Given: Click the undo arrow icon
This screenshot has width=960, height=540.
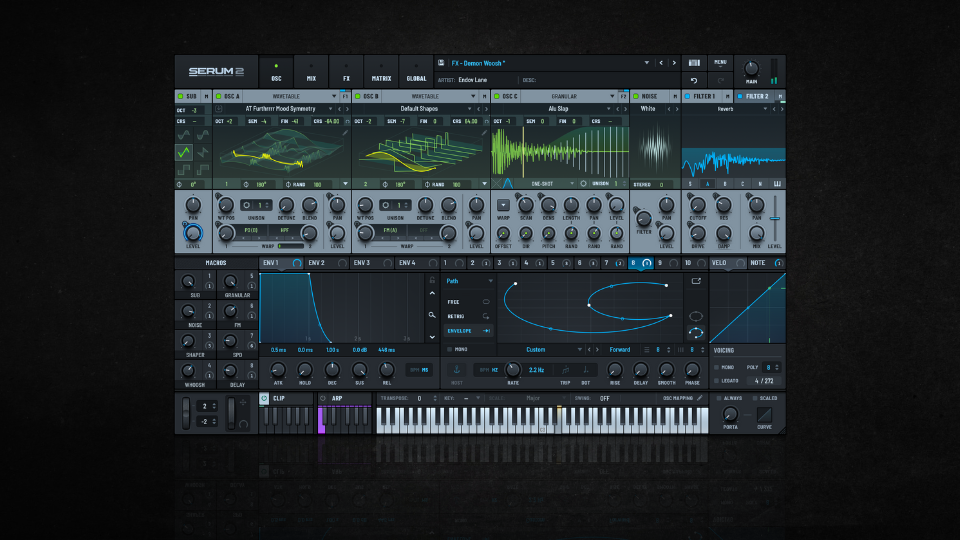Looking at the screenshot, I should [x=694, y=80].
